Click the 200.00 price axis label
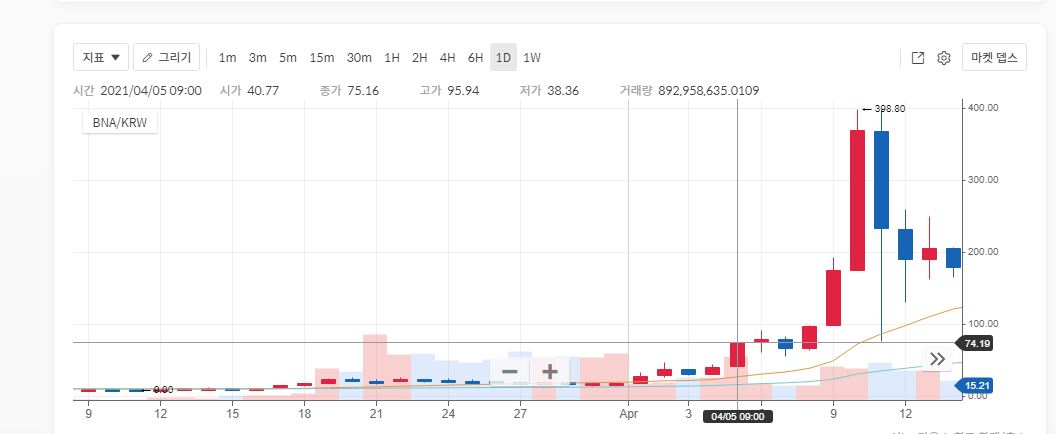This screenshot has width=1056, height=434. 982,252
